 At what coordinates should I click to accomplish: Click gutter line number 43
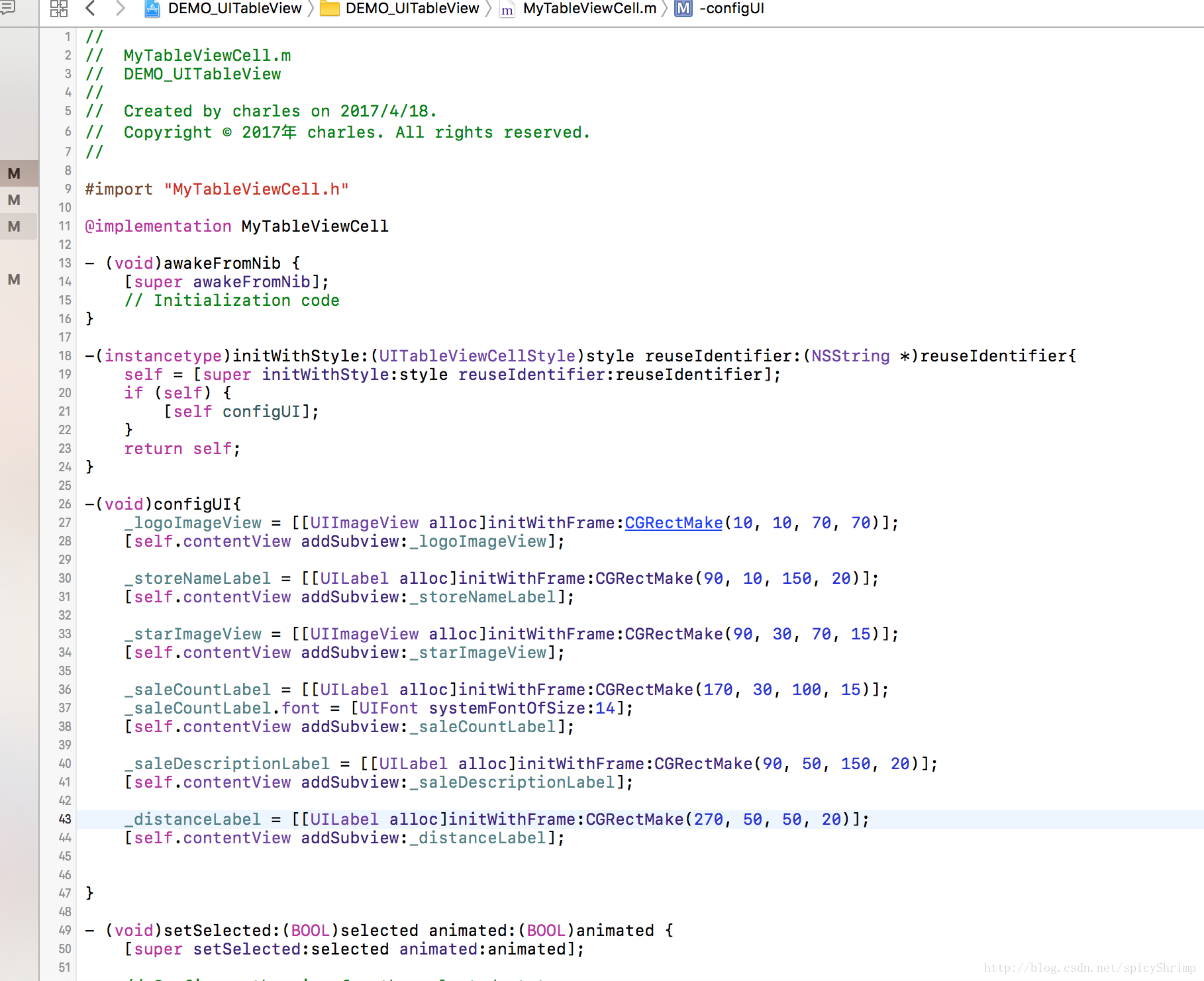(x=65, y=819)
